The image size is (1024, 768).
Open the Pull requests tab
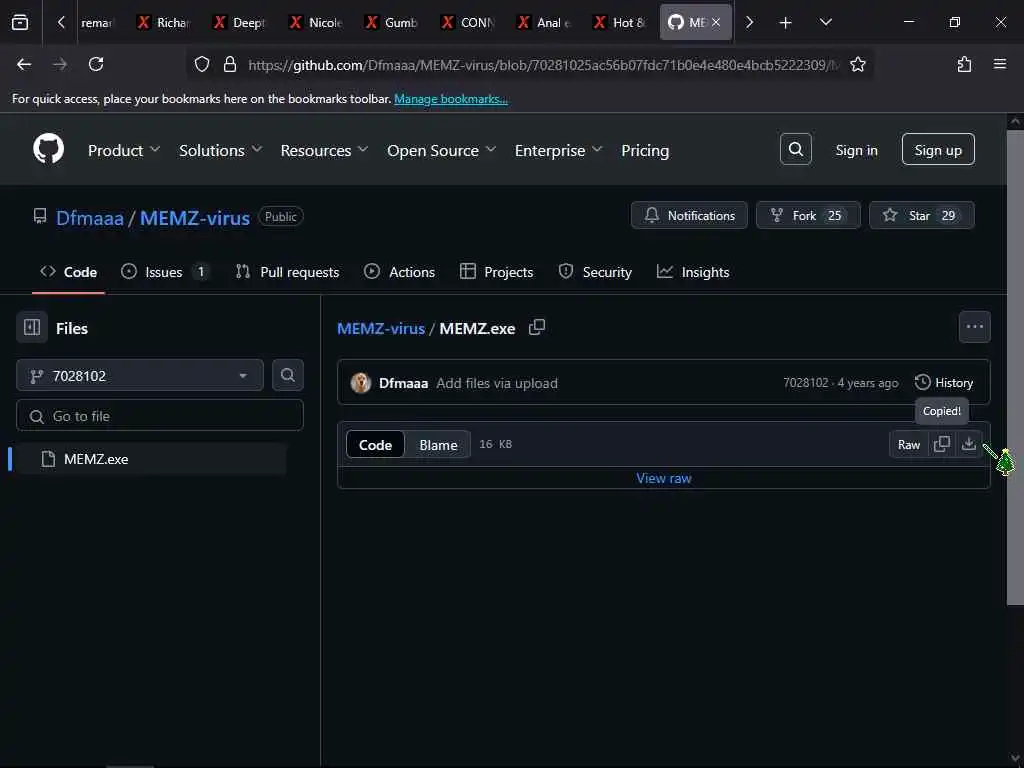pos(287,272)
